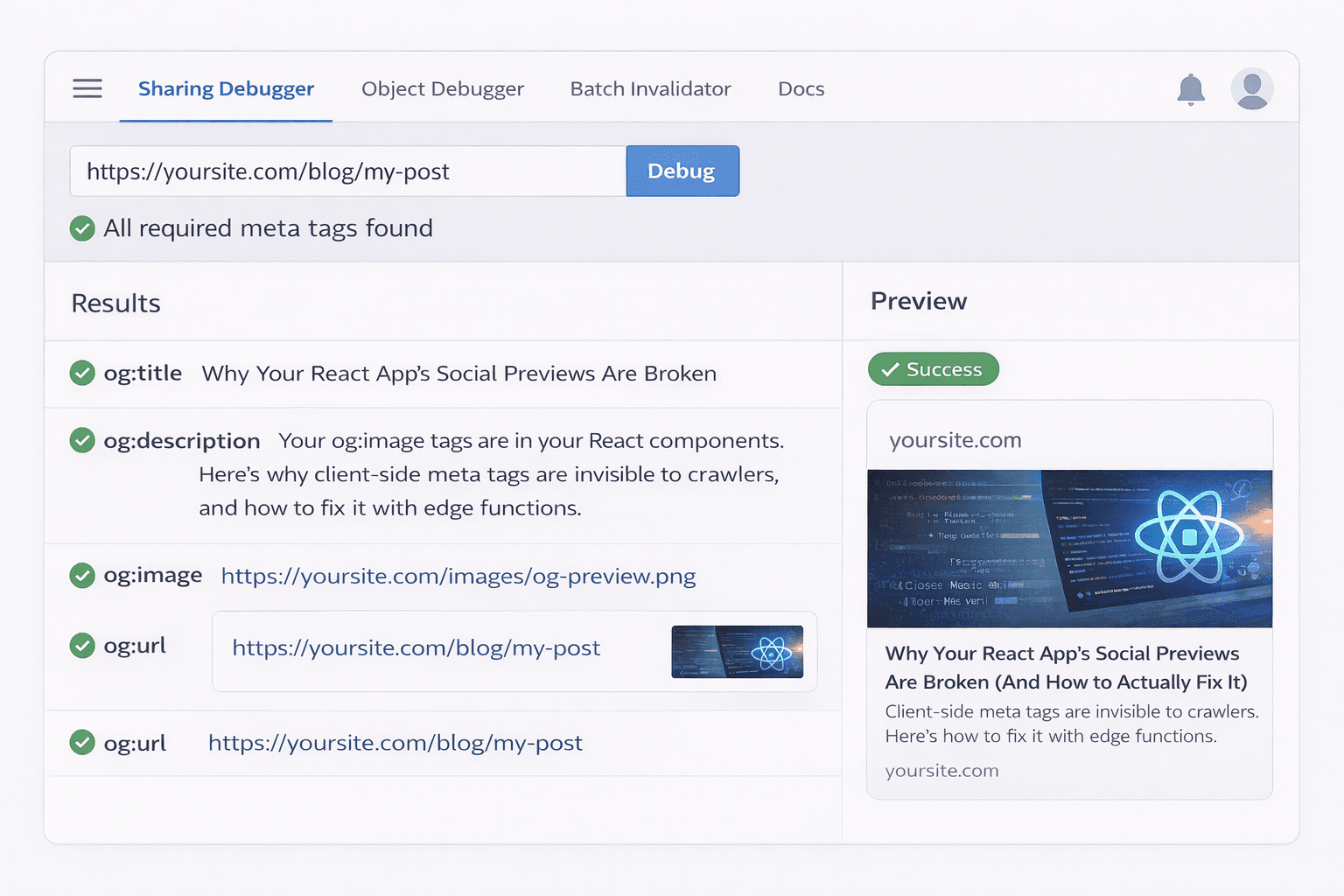The height and width of the screenshot is (896, 1344).
Task: Select the Batch Invalidator tab
Action: [x=650, y=88]
